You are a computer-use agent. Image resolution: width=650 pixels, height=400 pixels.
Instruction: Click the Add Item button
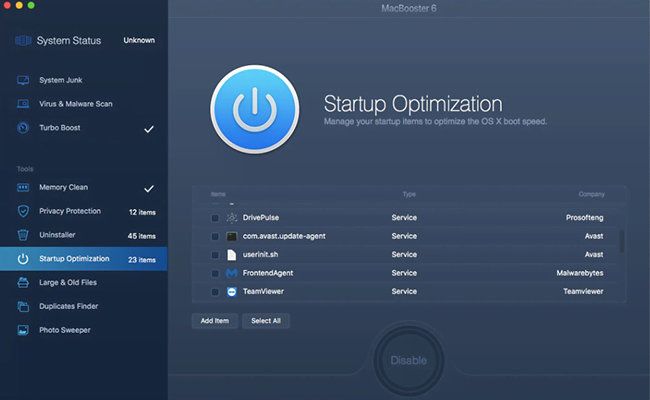click(215, 321)
